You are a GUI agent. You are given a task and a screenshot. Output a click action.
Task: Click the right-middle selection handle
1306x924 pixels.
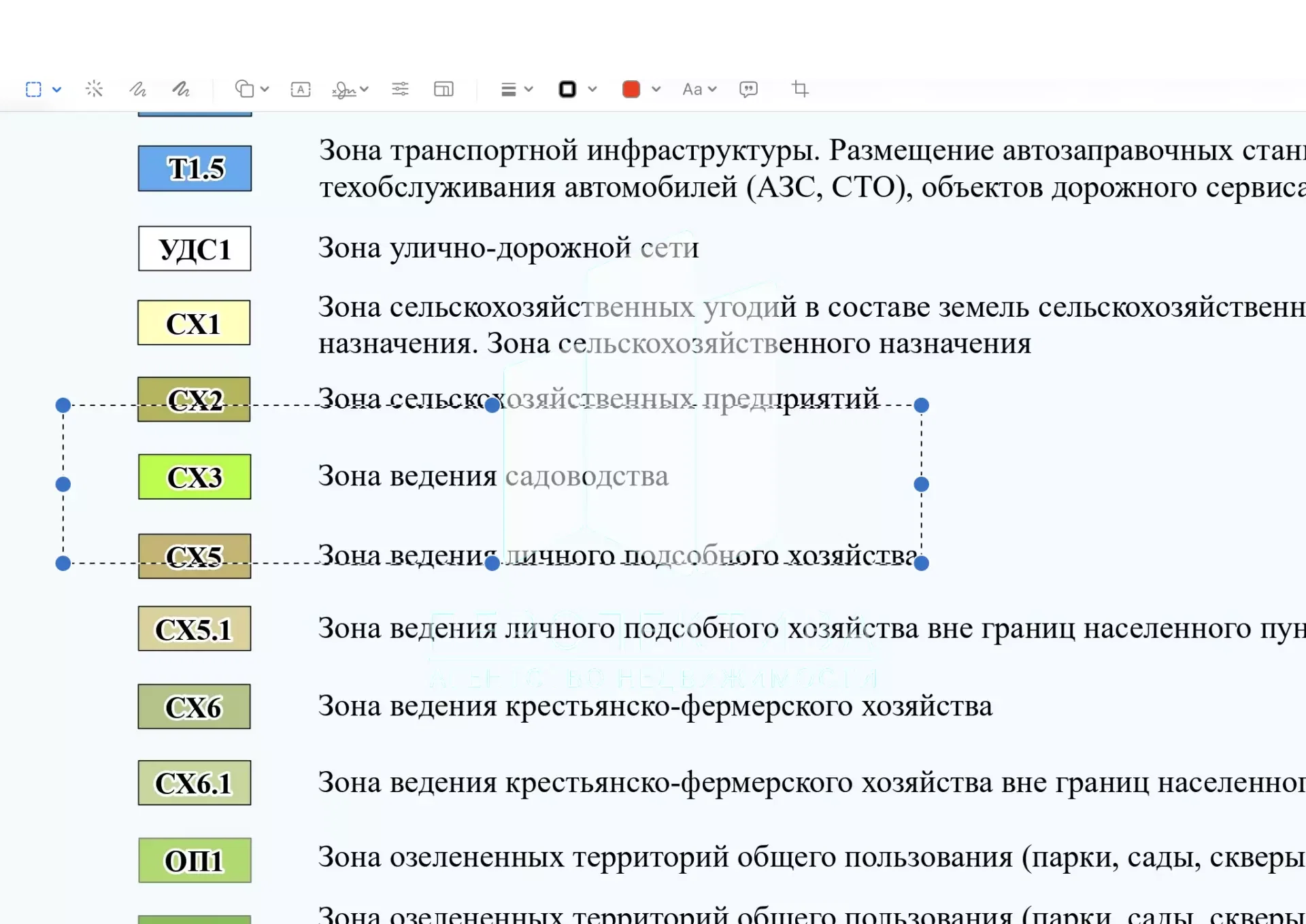922,484
